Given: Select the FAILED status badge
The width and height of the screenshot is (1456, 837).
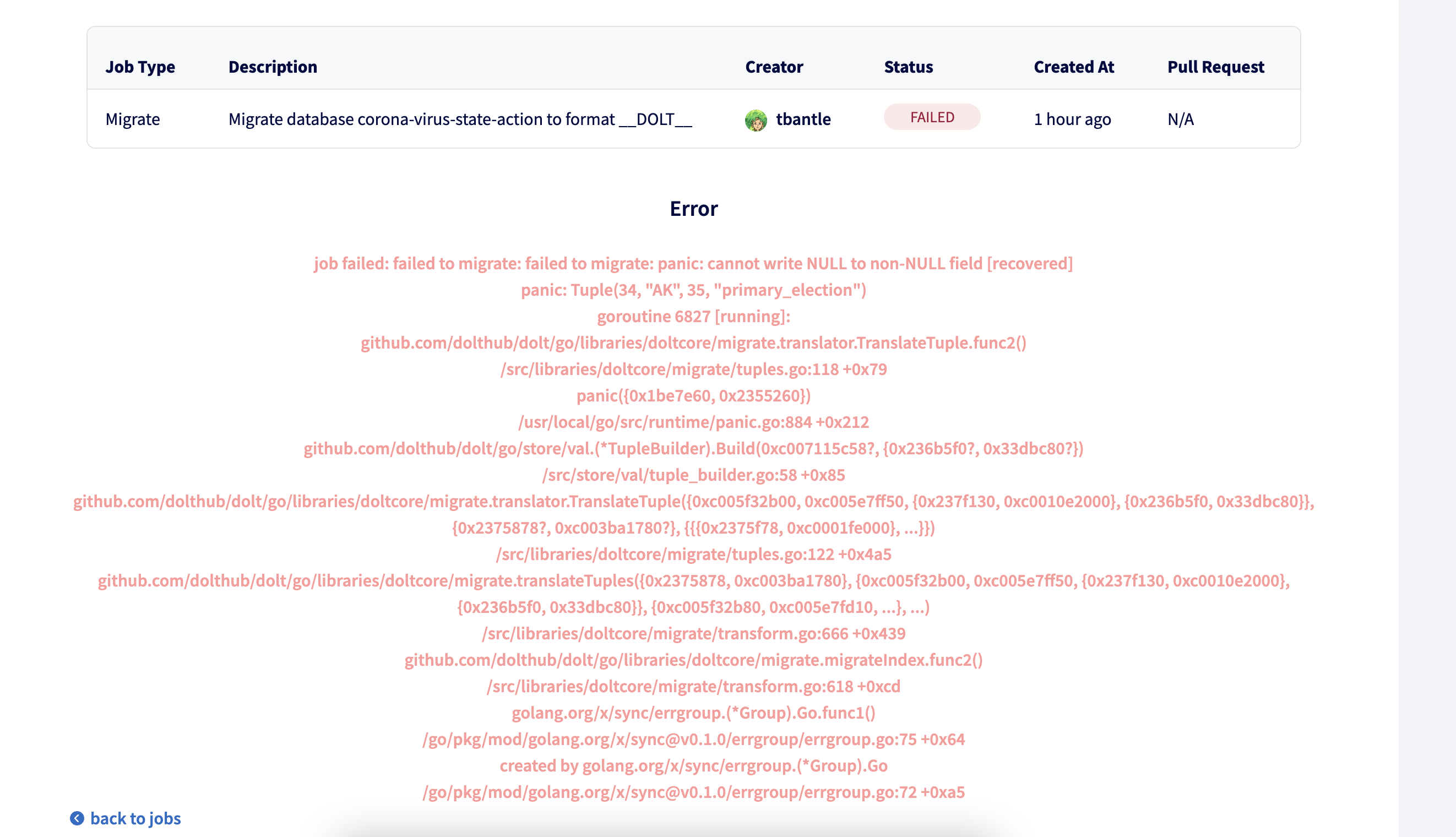Looking at the screenshot, I should (x=932, y=116).
